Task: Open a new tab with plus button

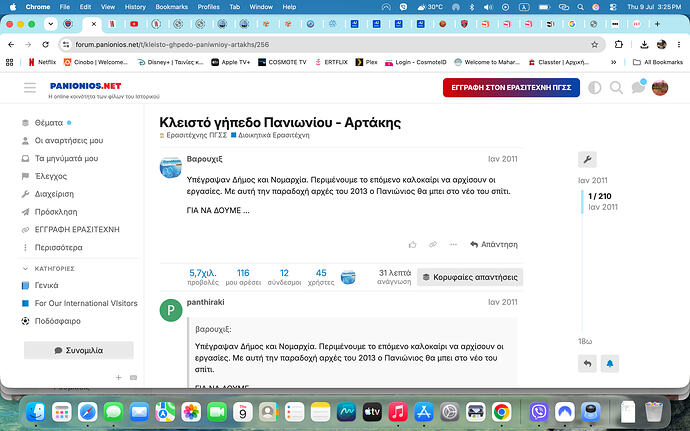Action: click(x=657, y=24)
